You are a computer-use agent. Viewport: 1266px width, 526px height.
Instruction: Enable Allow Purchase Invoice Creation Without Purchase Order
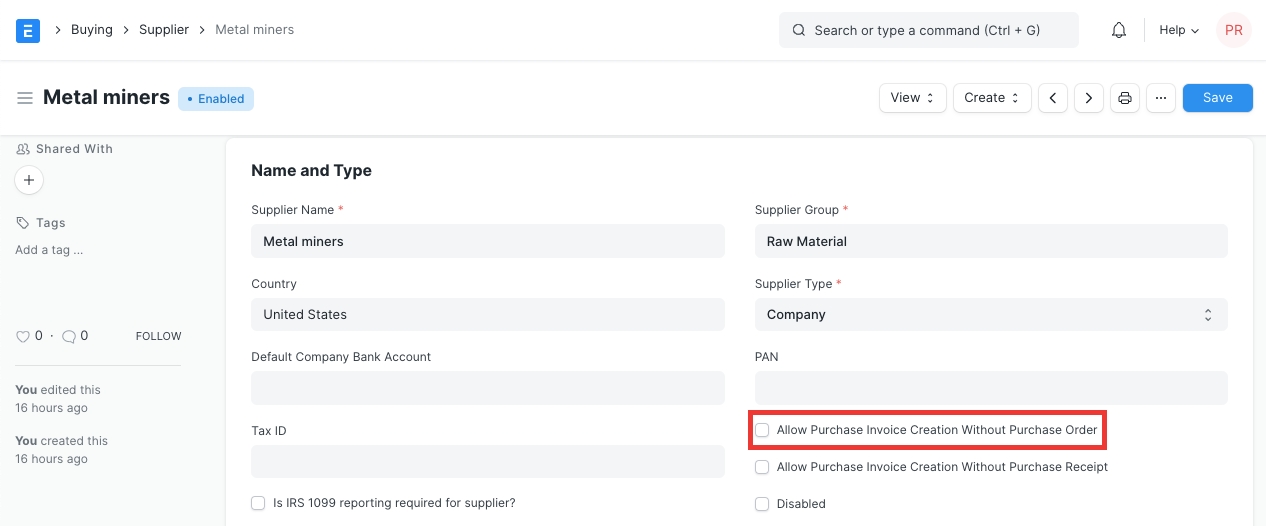[x=763, y=430]
